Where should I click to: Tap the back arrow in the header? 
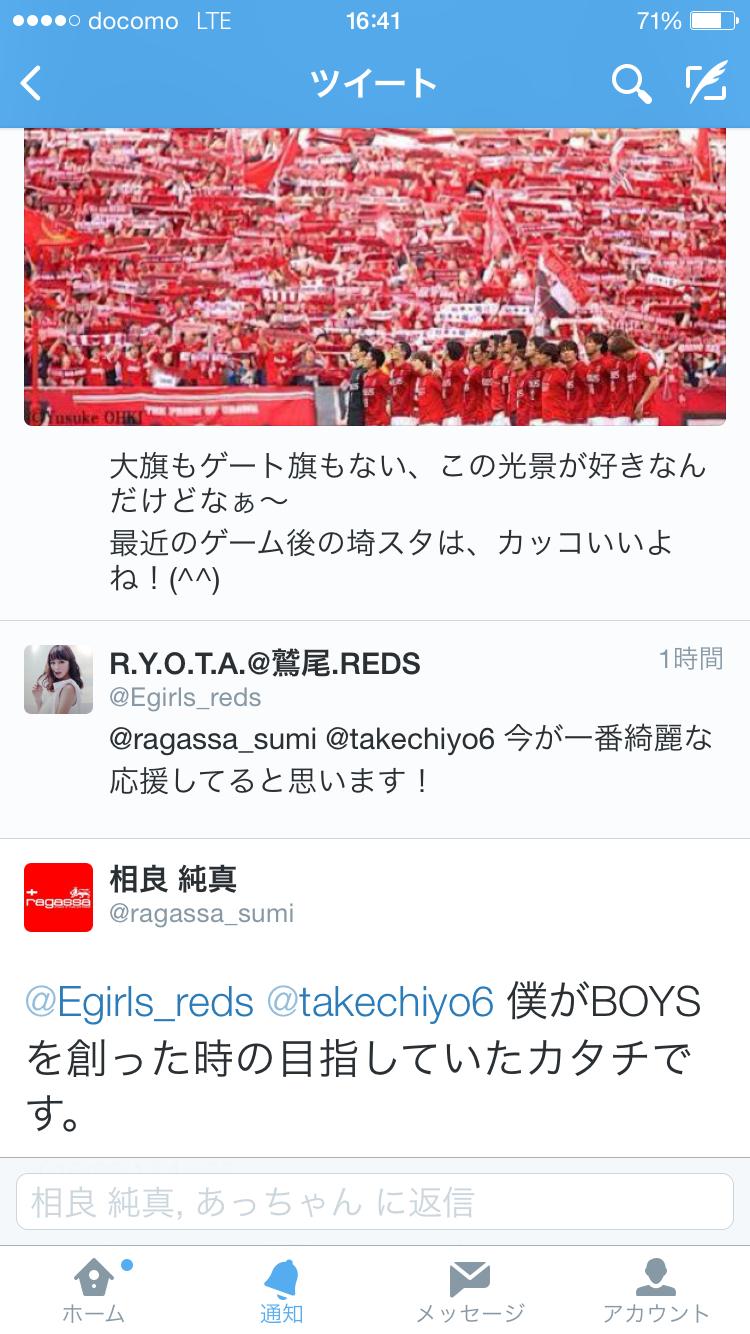(x=32, y=84)
